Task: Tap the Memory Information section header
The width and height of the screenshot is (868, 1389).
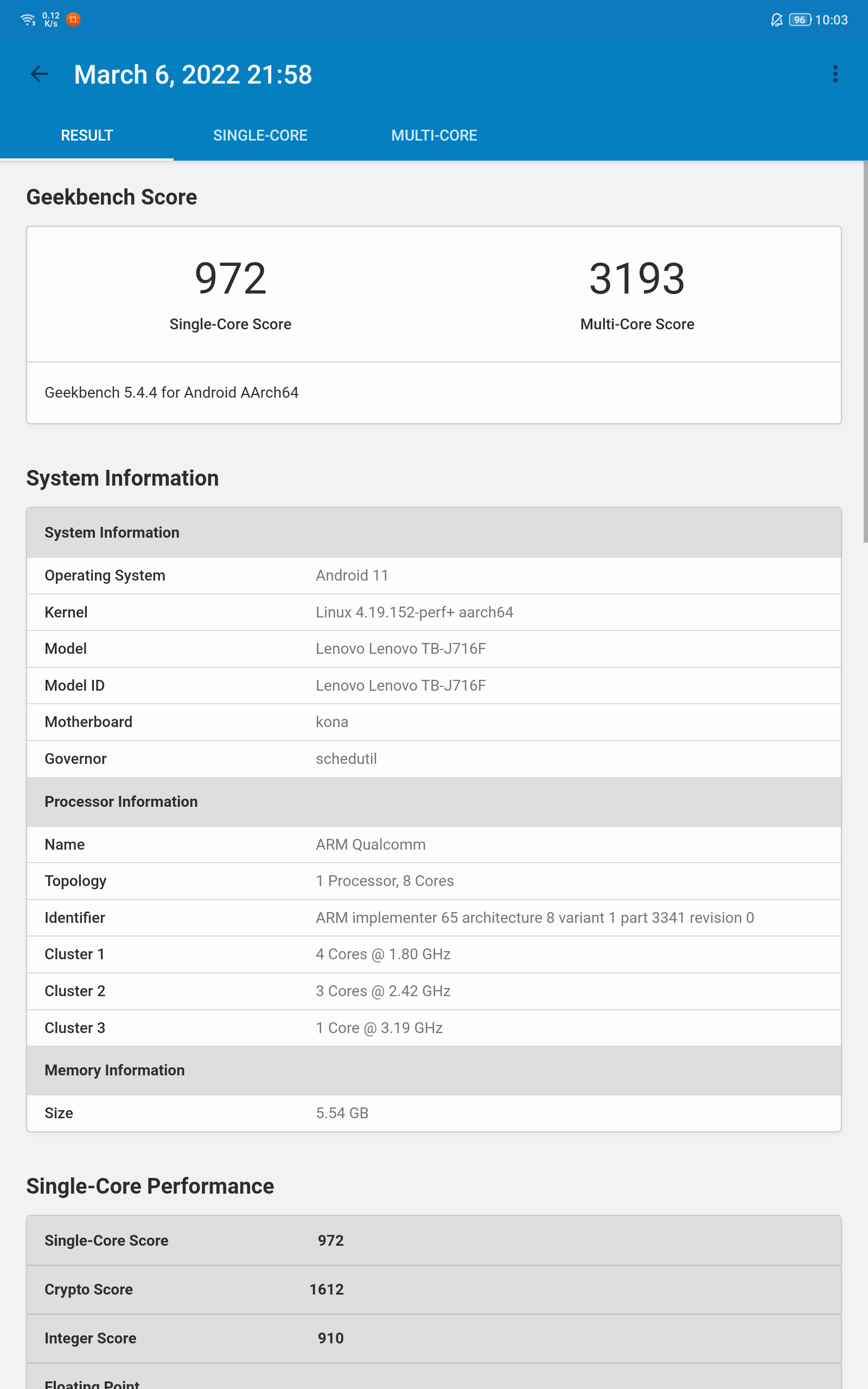Action: click(434, 1071)
